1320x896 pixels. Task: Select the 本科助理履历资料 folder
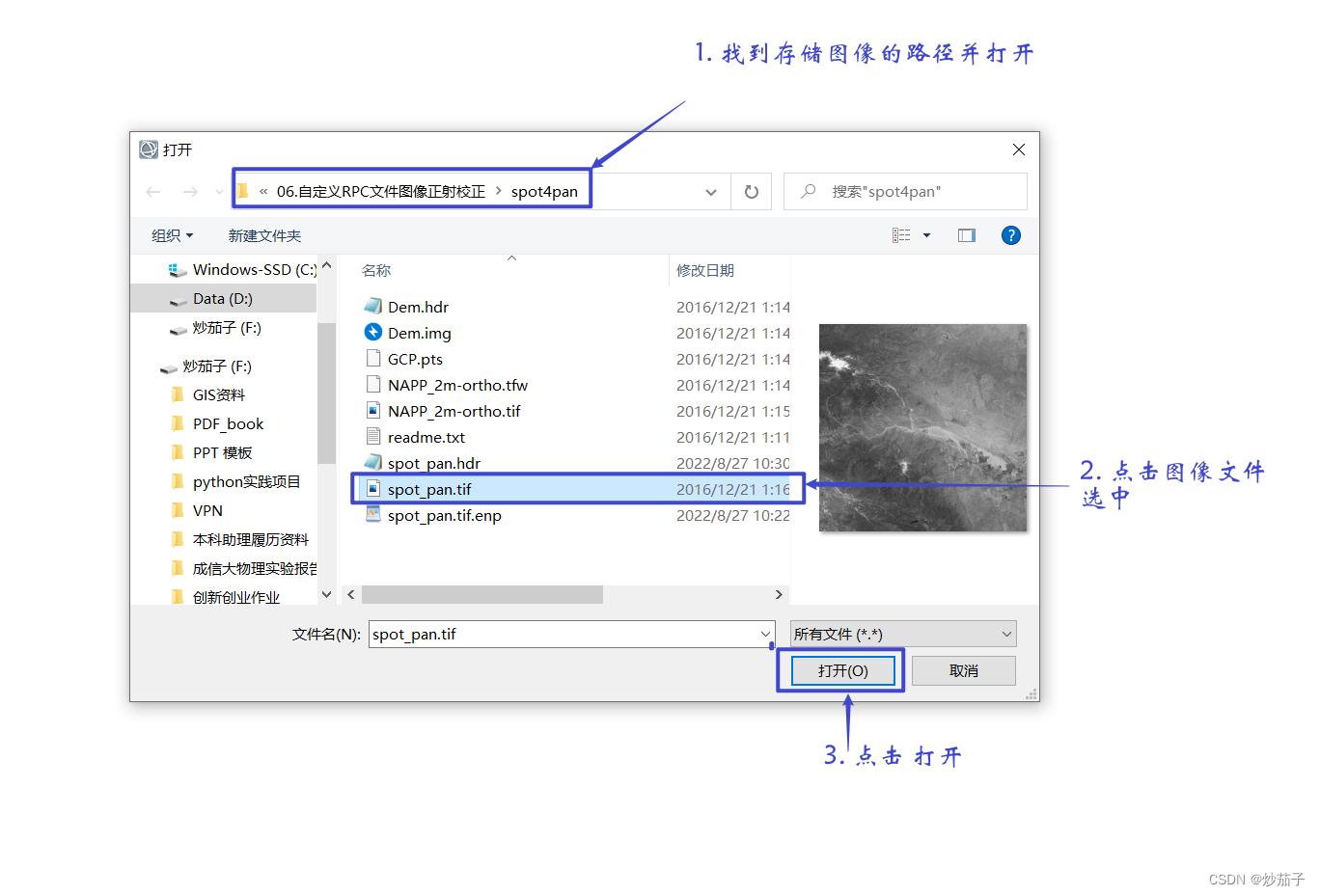pos(250,539)
